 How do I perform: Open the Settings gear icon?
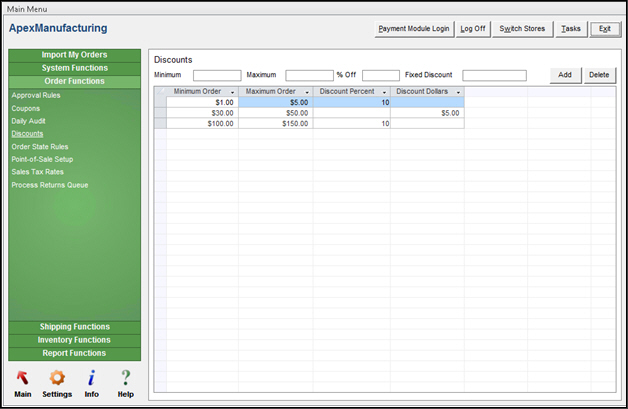(57, 378)
